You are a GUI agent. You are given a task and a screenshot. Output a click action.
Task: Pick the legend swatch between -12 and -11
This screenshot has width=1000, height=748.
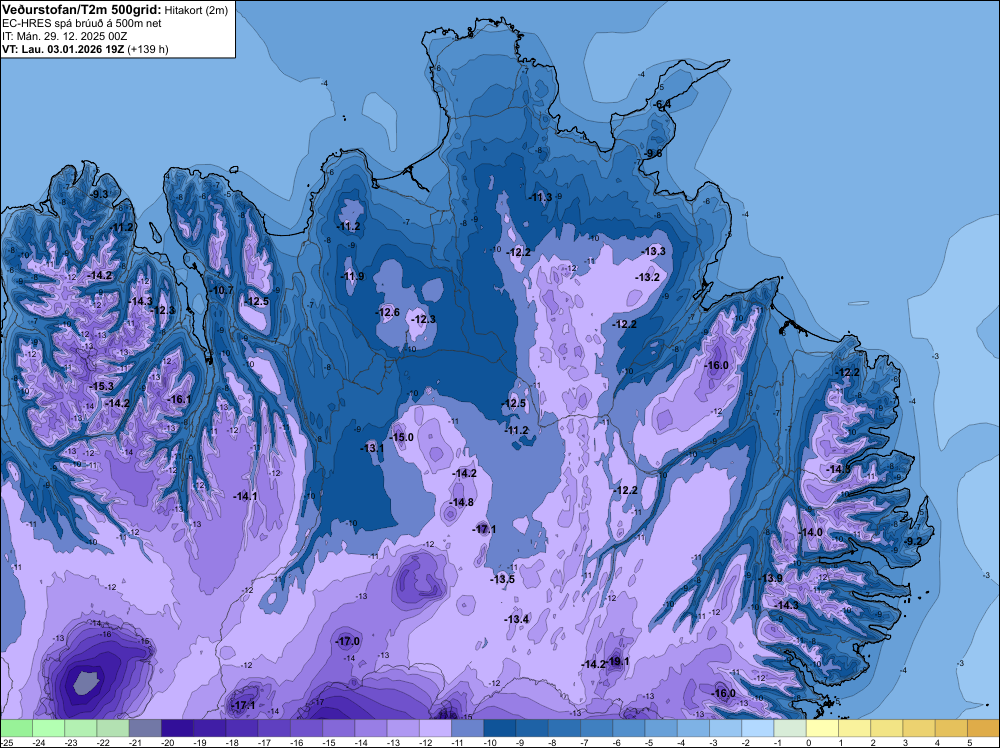435,728
